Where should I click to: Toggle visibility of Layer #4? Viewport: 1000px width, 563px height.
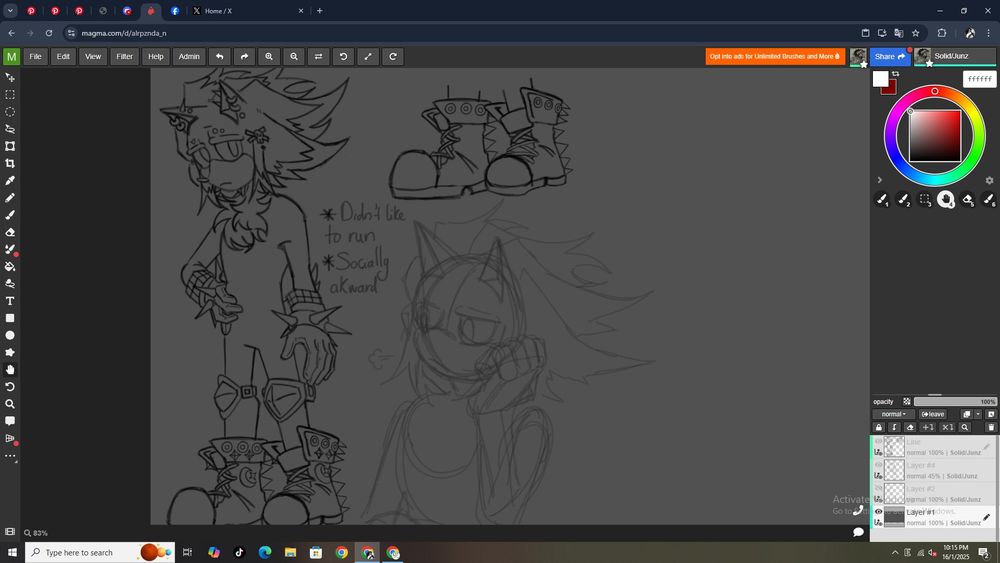coord(878,465)
